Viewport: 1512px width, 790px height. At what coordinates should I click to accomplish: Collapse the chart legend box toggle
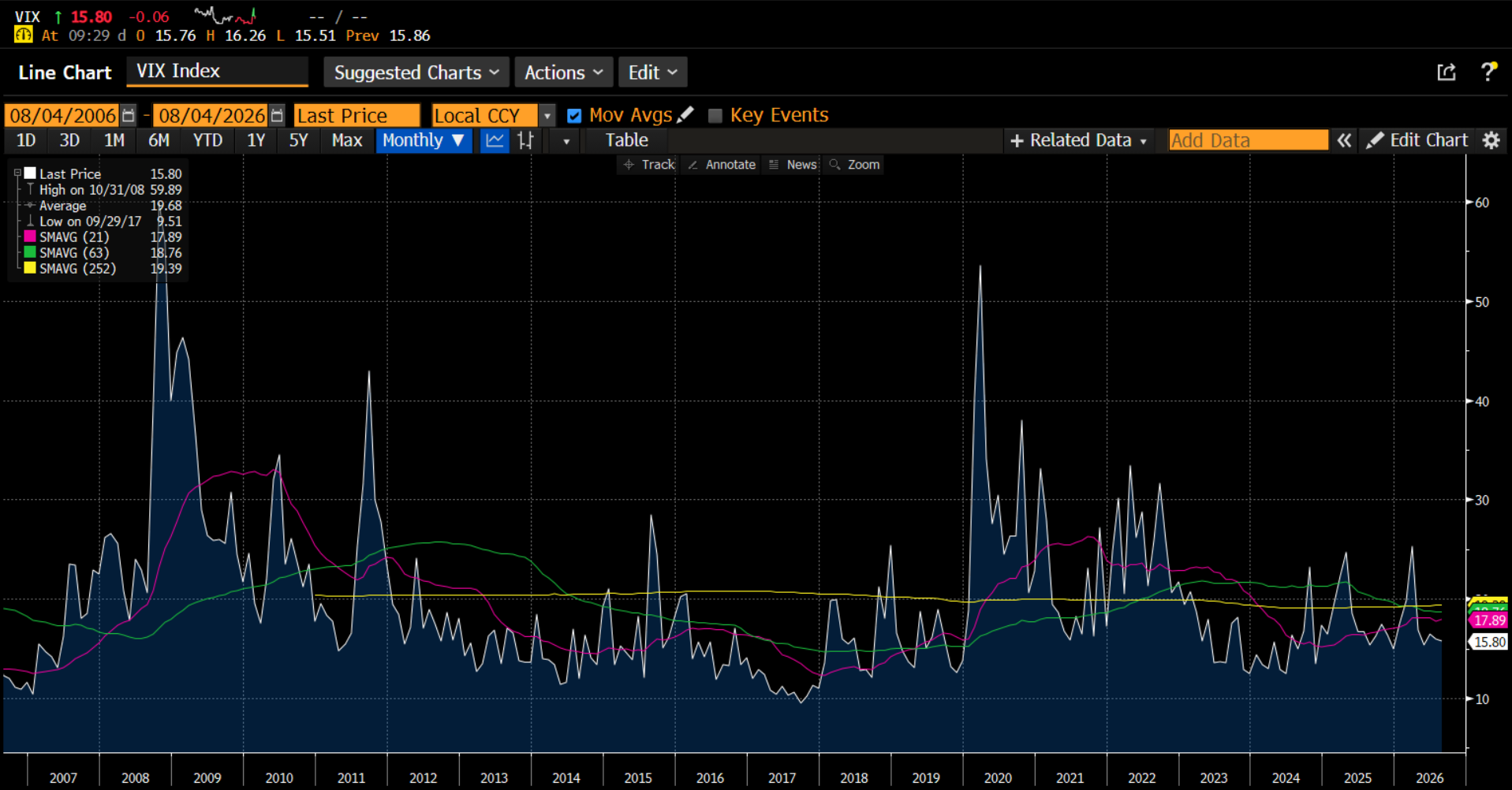coord(17,173)
